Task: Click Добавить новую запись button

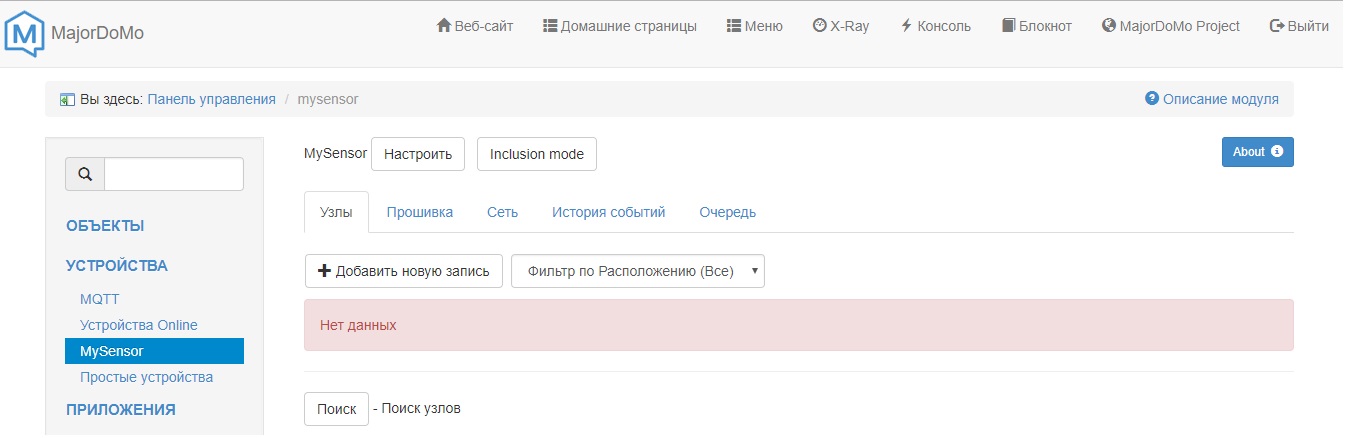Action: [403, 271]
